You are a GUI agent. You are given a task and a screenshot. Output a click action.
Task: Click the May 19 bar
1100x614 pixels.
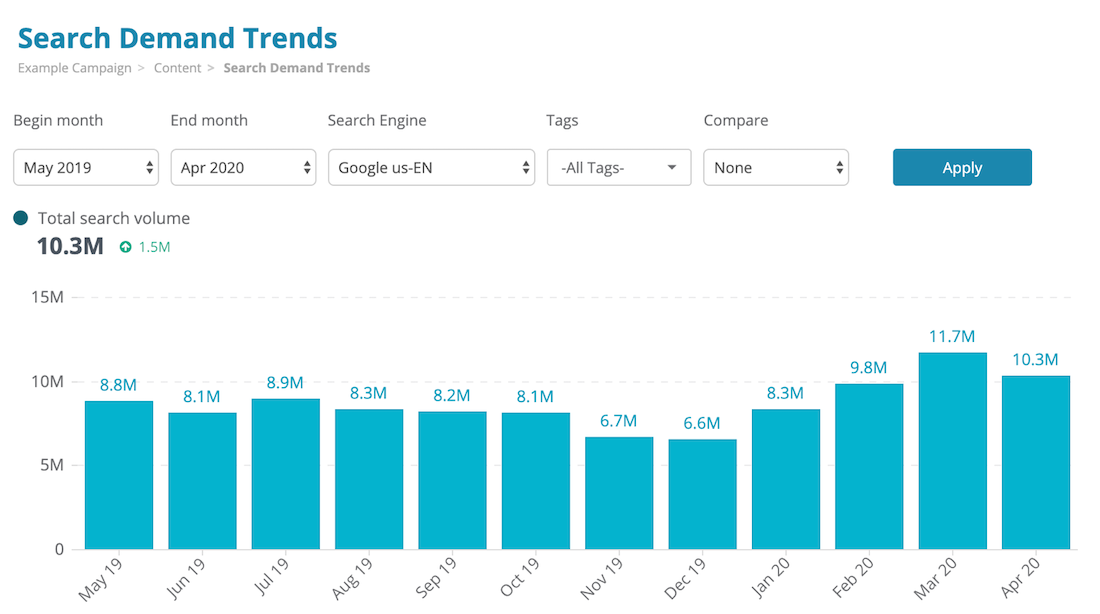tap(118, 475)
